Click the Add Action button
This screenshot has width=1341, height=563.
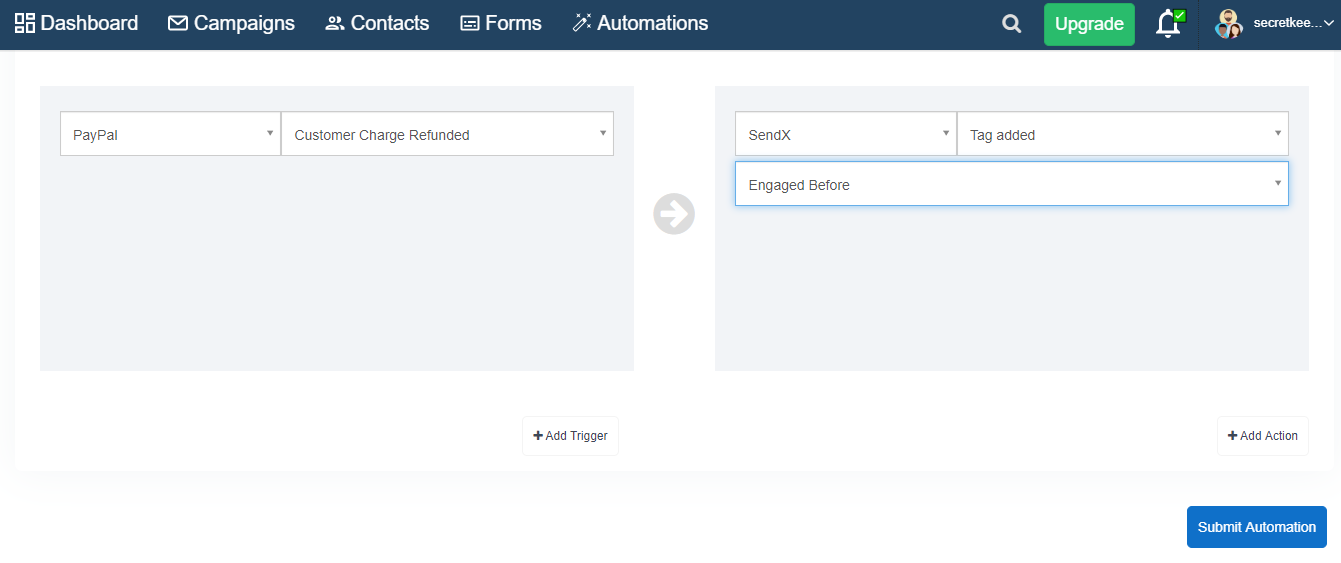[x=1262, y=436]
